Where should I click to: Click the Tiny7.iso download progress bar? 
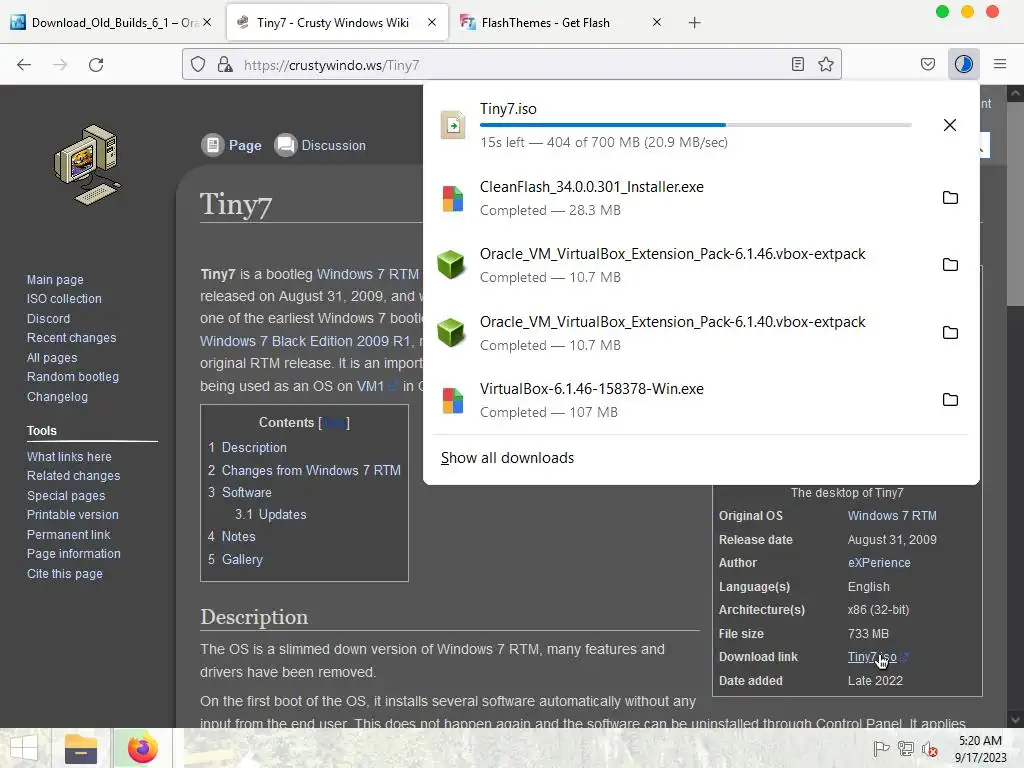pos(696,125)
